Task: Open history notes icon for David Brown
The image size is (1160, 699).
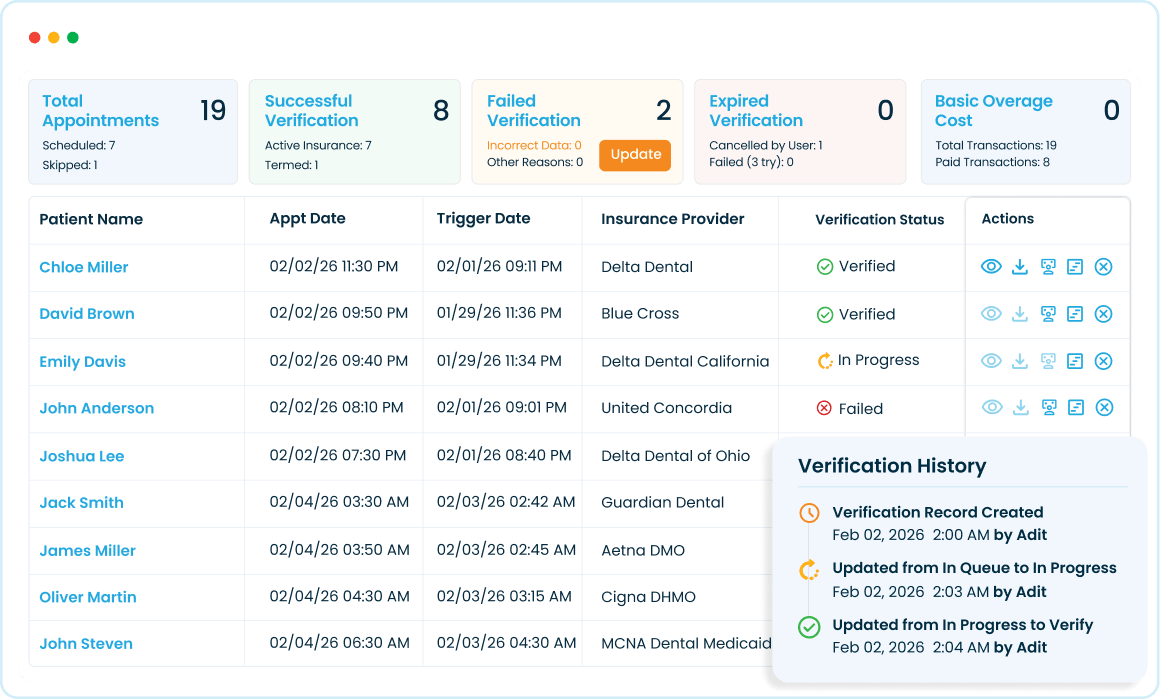Action: 1075,314
